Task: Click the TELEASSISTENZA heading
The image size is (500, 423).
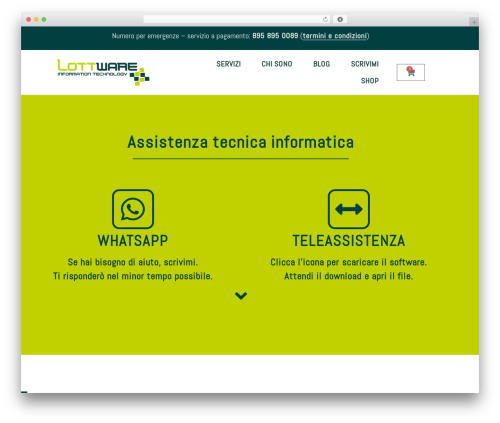Action: pyautogui.click(x=349, y=241)
